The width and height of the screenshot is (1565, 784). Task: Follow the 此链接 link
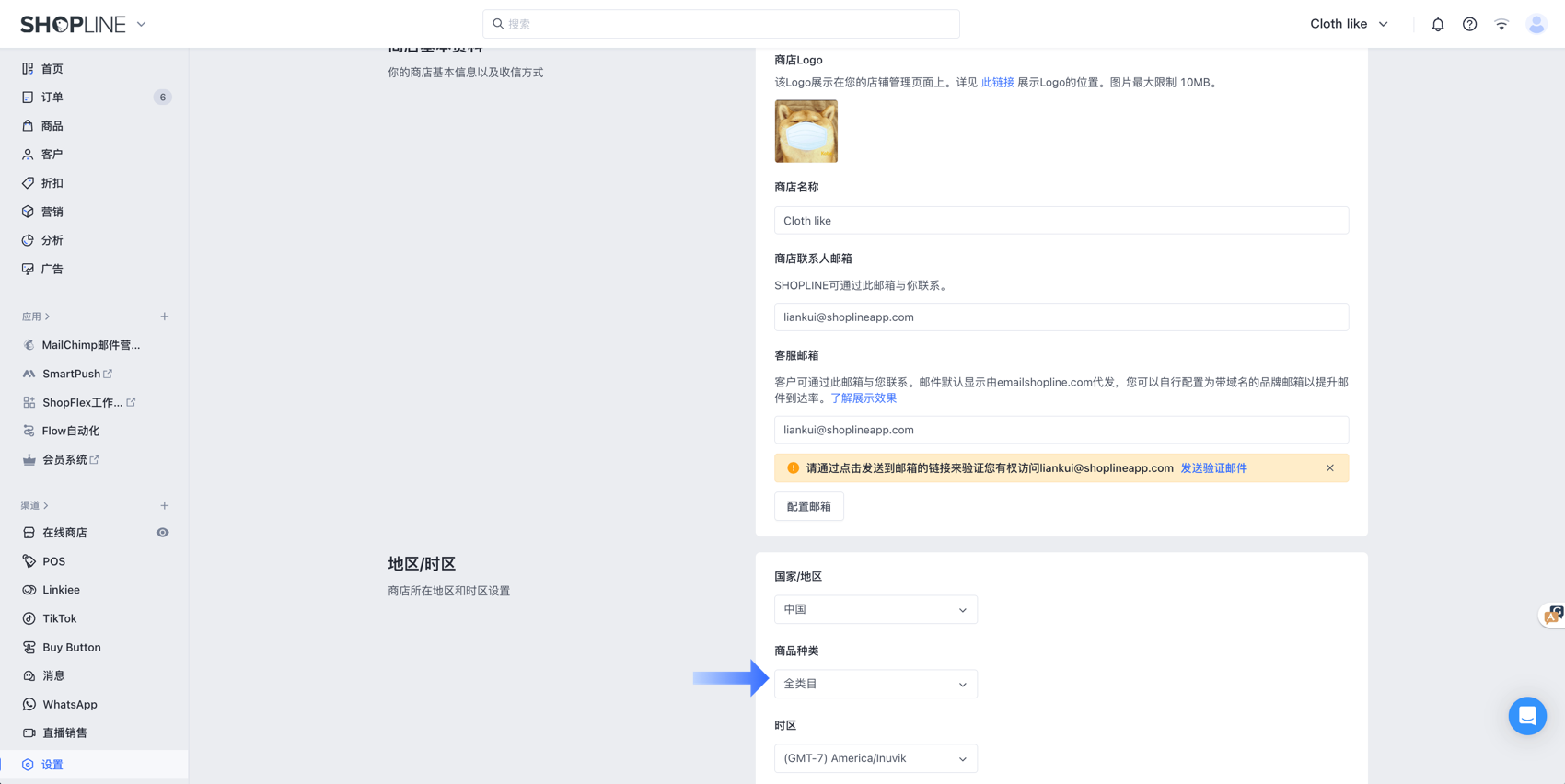[x=998, y=83]
